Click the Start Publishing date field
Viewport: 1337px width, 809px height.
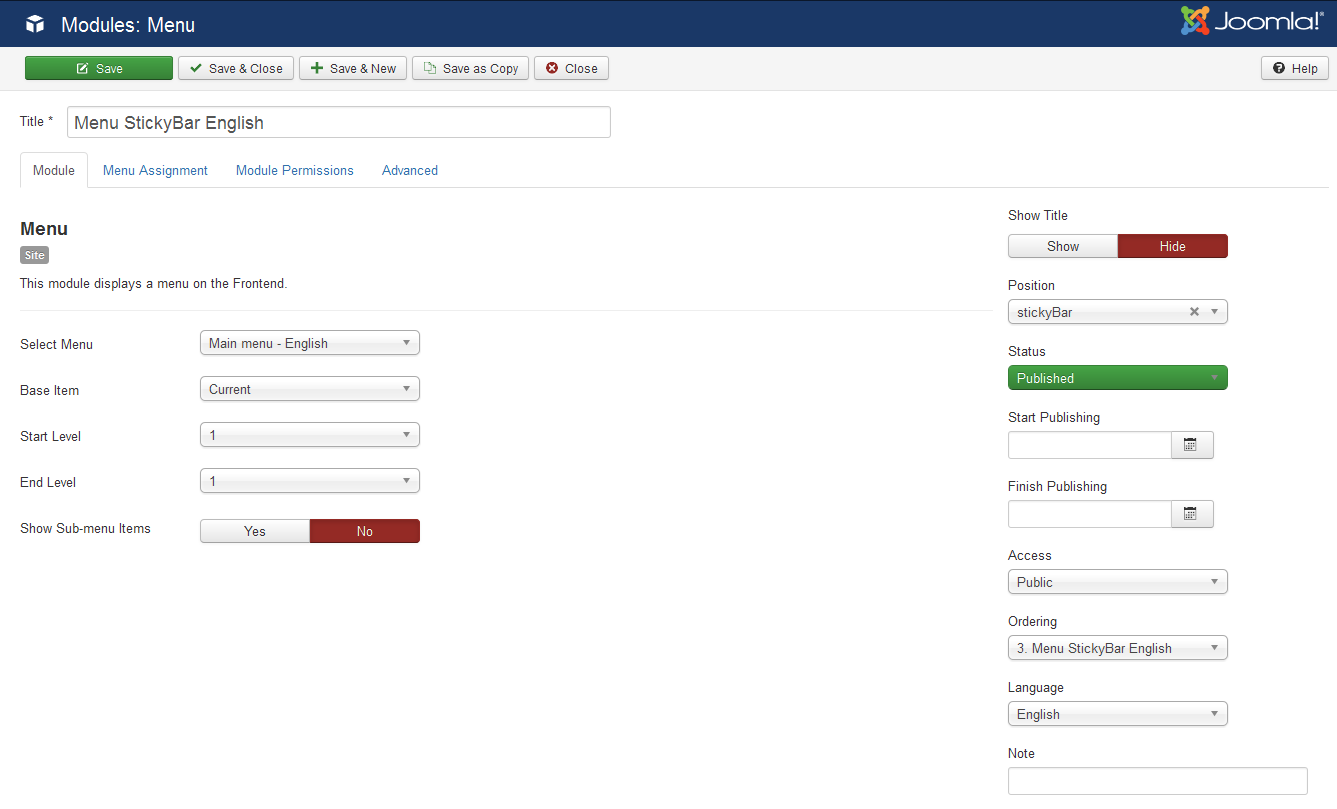coord(1089,445)
